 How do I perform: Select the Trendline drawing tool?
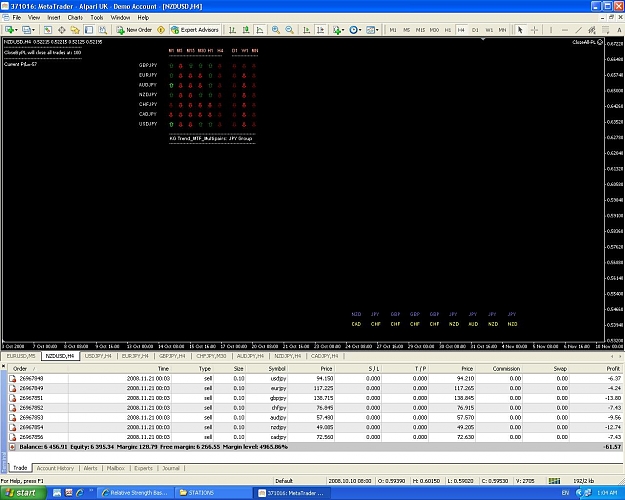[x=578, y=30]
